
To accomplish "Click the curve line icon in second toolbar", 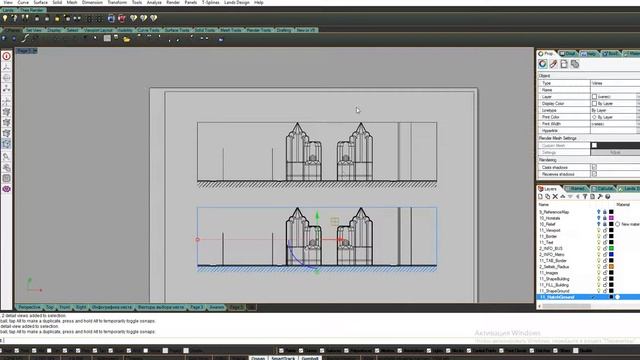I will click(25, 38).
